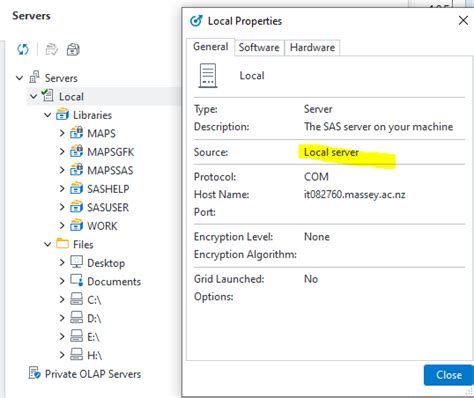Screen dimensions: 474x398
Task: Expand the SASHELP library
Action: [62, 189]
